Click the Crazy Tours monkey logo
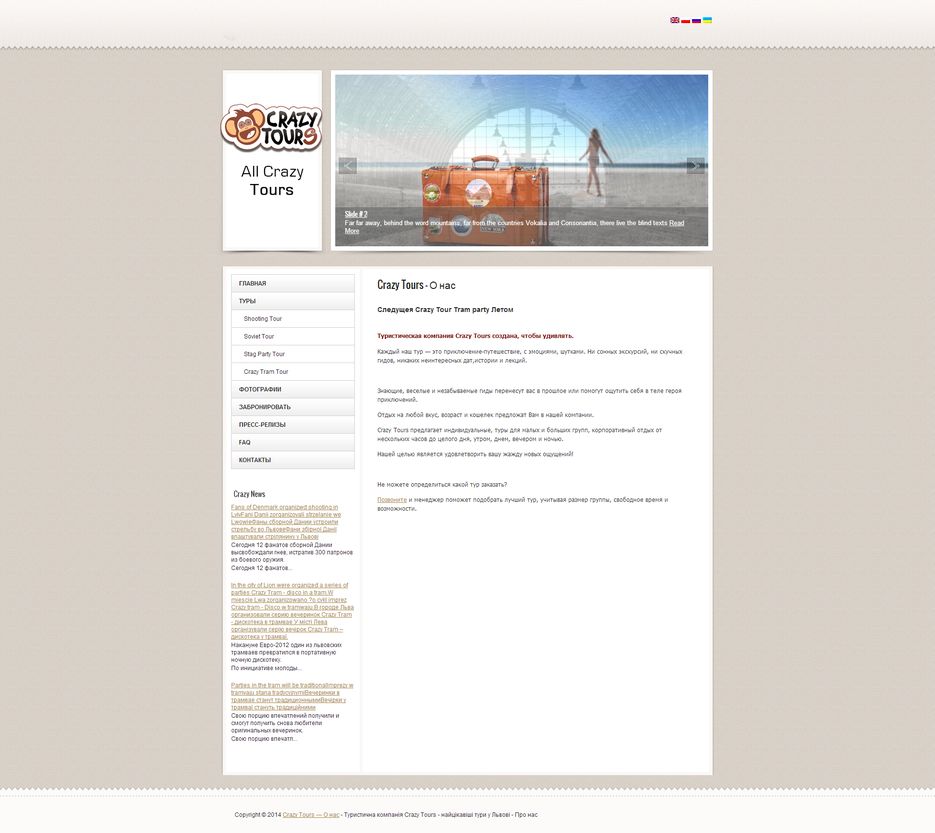 tap(271, 127)
